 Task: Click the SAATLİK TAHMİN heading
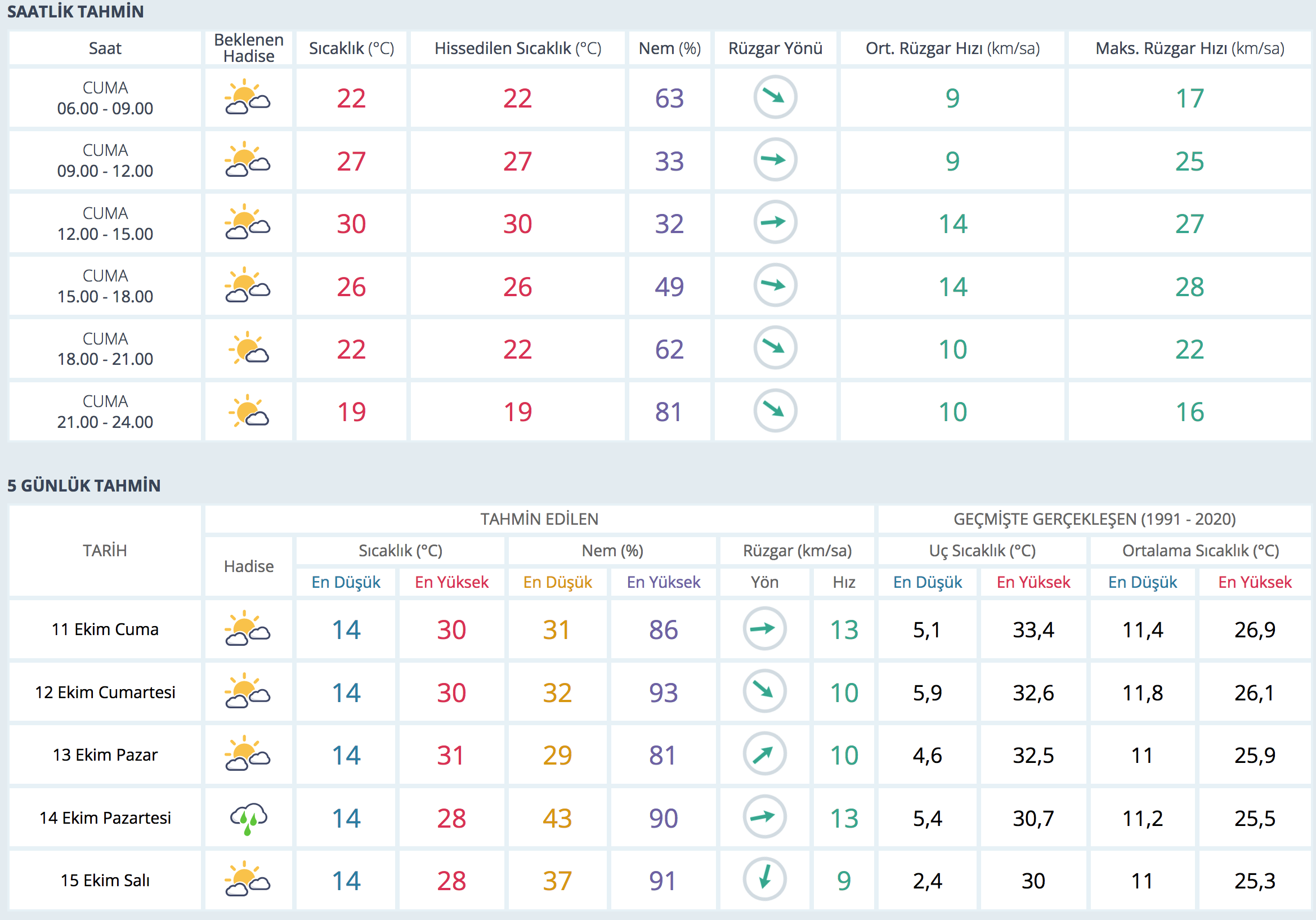coord(75,11)
